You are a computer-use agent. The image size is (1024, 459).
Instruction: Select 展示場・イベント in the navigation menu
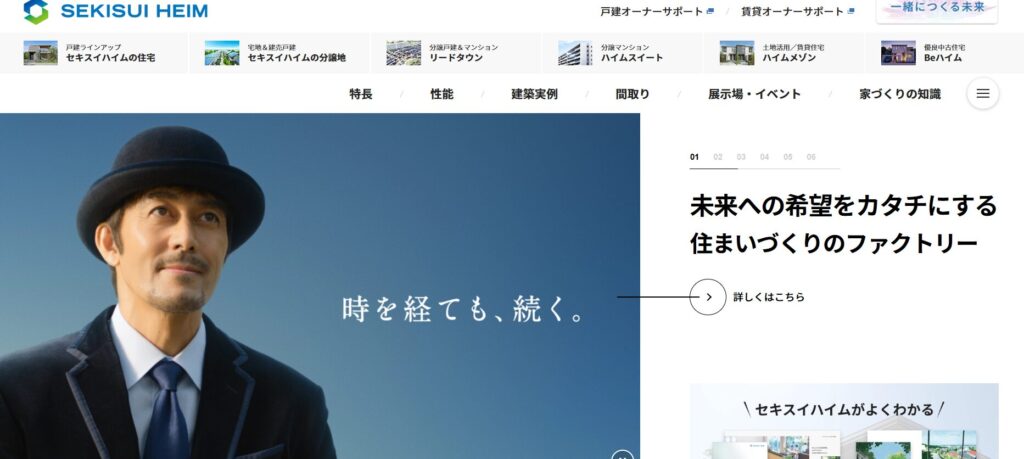click(754, 94)
